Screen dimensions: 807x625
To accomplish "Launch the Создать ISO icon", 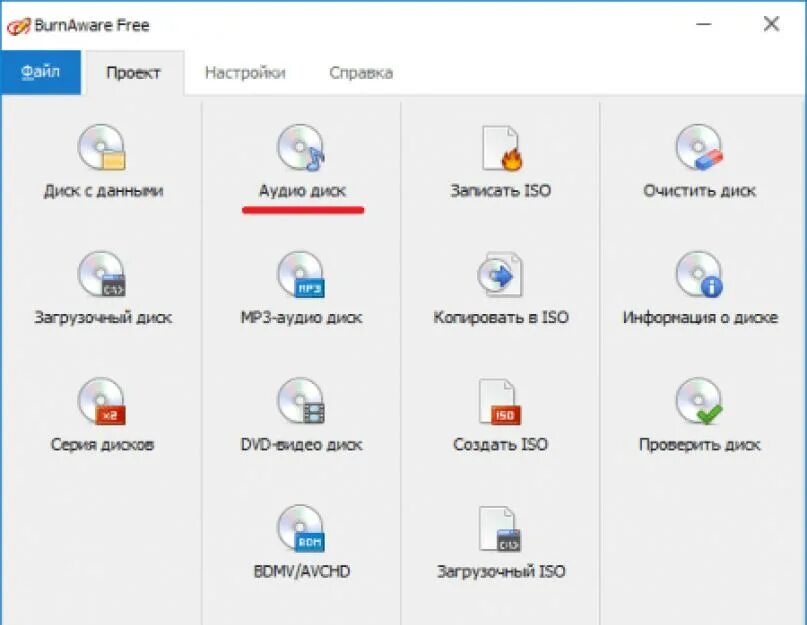I will 500,402.
